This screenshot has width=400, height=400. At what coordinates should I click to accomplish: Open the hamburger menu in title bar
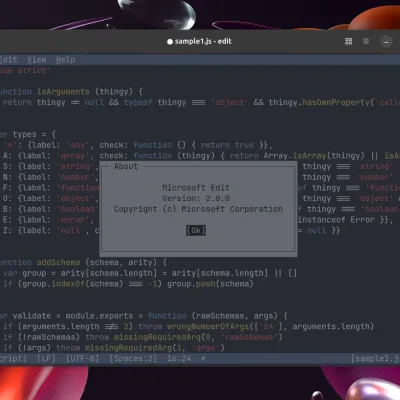coord(366,41)
